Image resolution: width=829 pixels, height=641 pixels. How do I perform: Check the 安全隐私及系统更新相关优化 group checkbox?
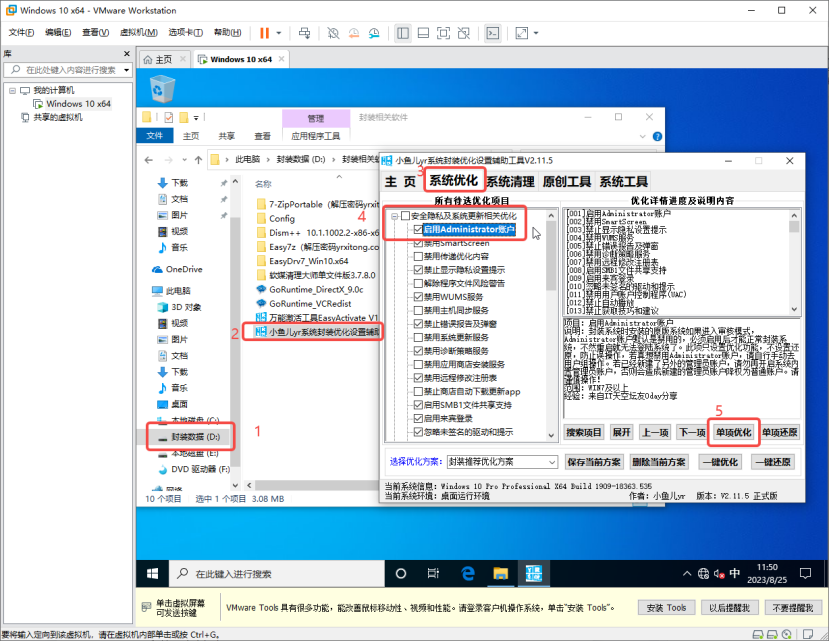tap(406, 216)
